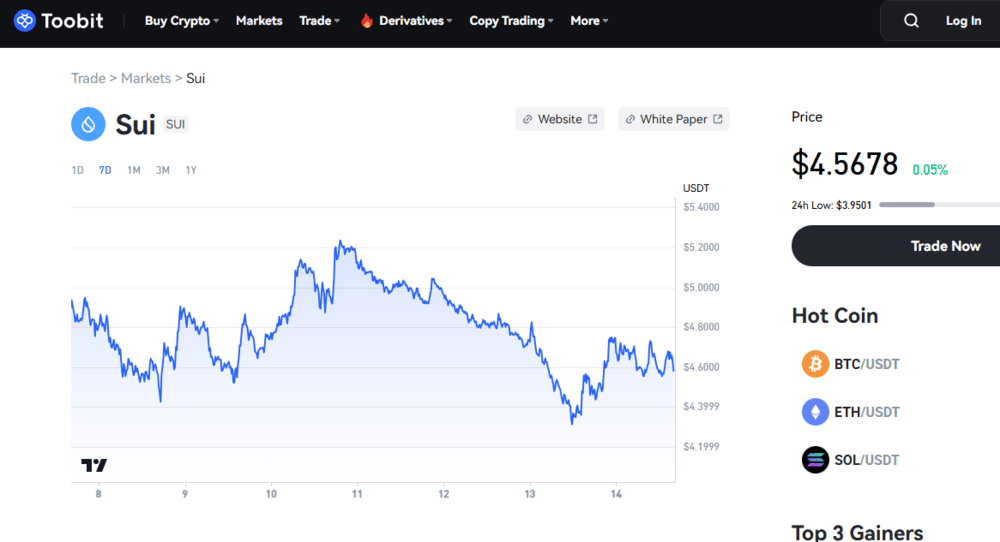Go to Trade breadcrumb link
The height and width of the screenshot is (542, 1000).
88,78
